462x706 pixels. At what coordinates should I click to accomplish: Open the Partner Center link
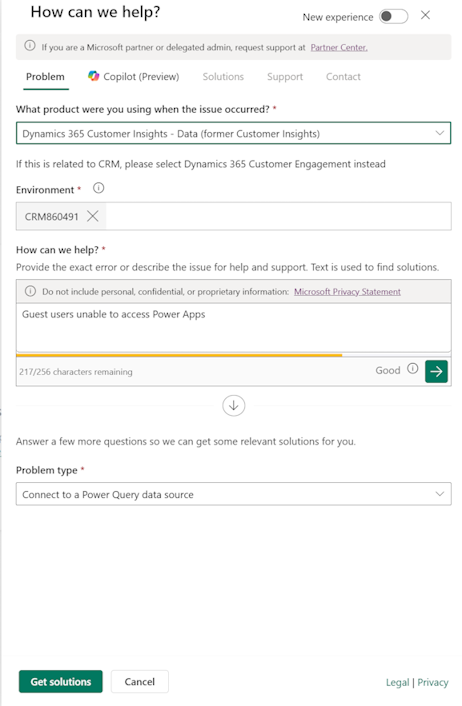339,47
